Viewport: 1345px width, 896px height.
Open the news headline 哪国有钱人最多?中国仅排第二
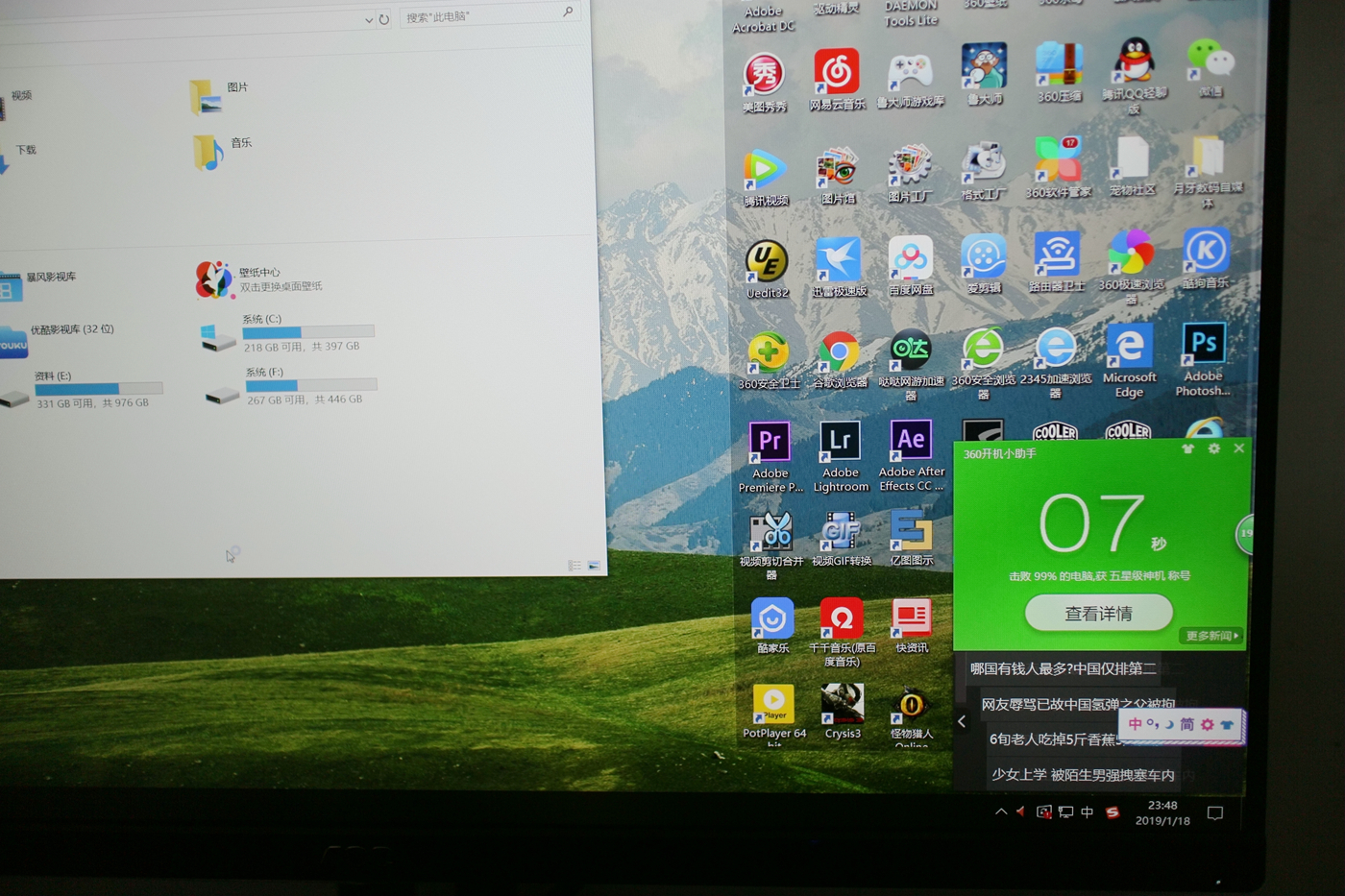1063,668
